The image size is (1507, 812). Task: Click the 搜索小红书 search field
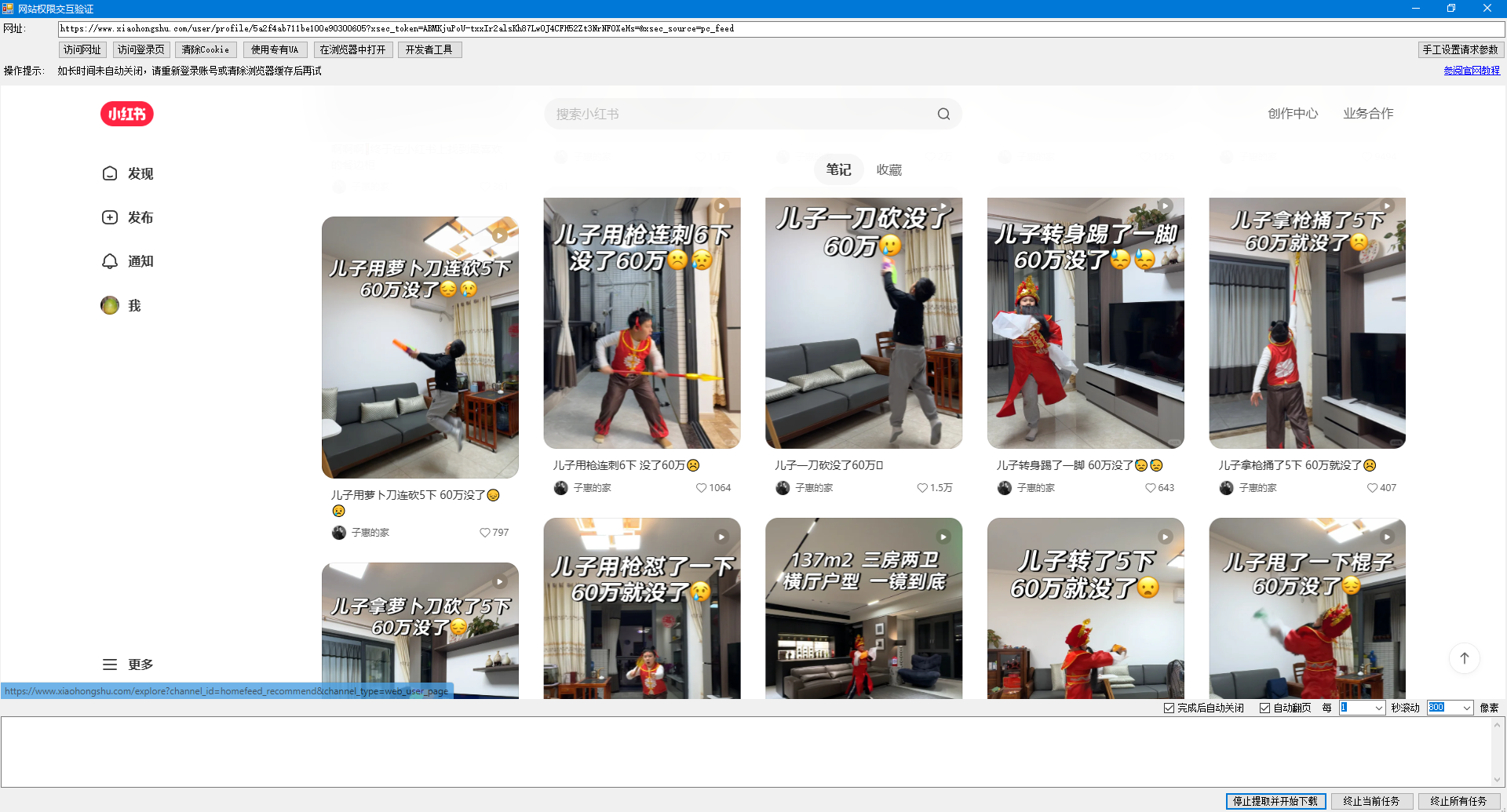(x=738, y=114)
